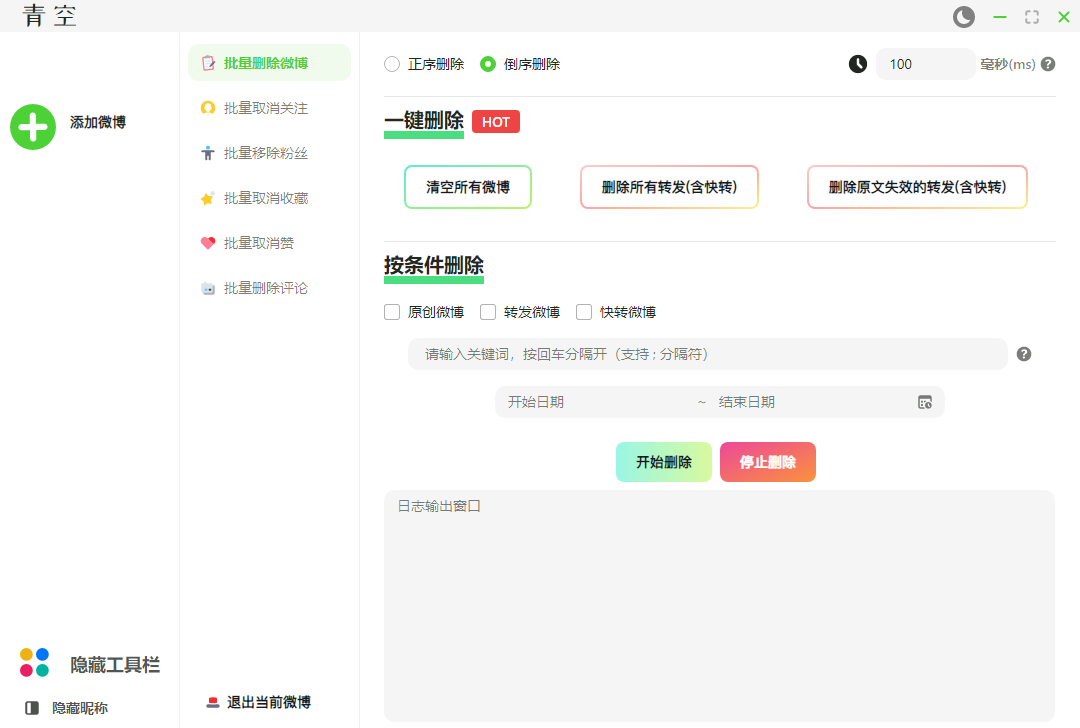Click the help icon beside keyword input
The height and width of the screenshot is (728, 1080).
tap(1024, 354)
